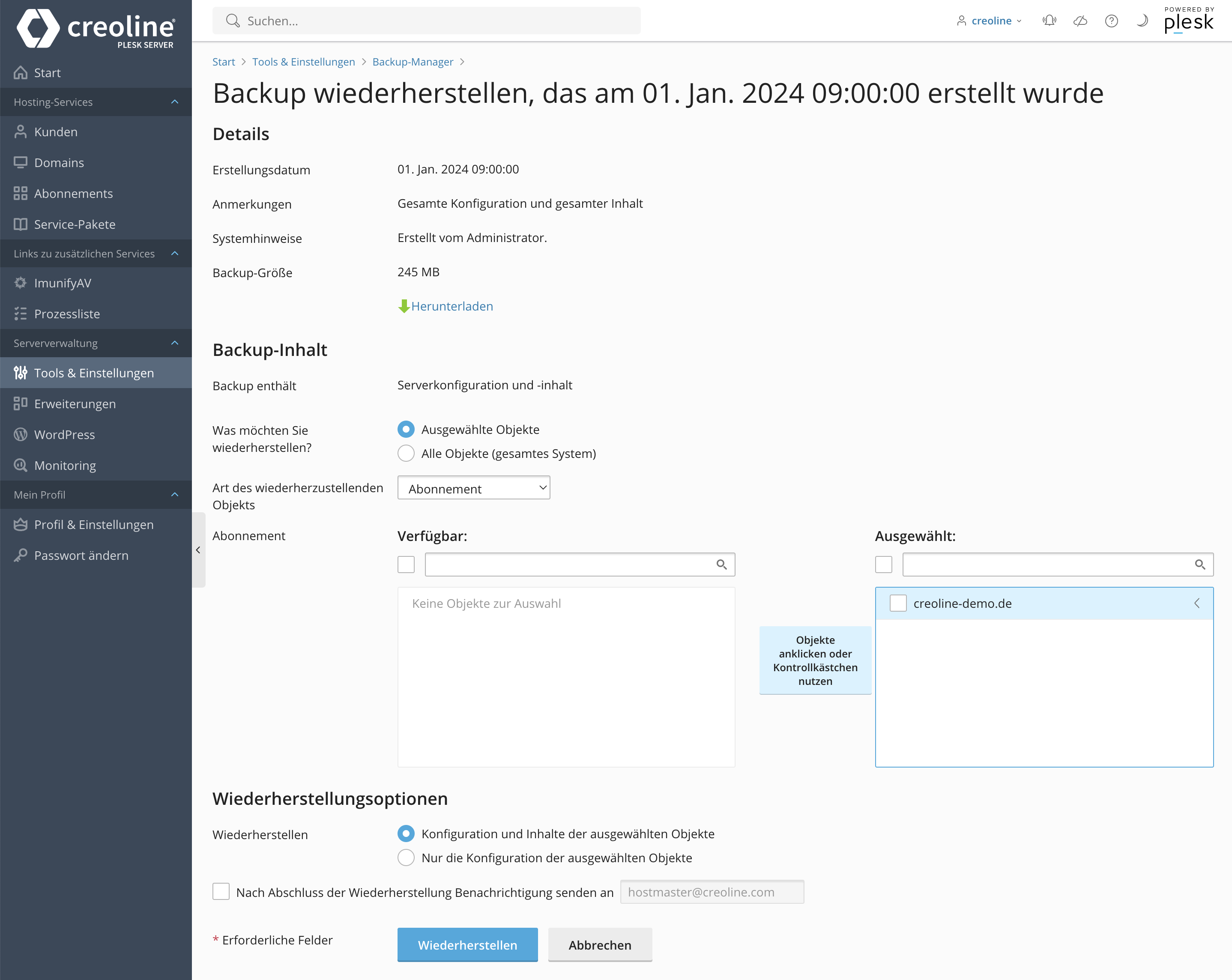This screenshot has height=980, width=1232.
Task: Click the Kunden person icon
Action: [21, 132]
